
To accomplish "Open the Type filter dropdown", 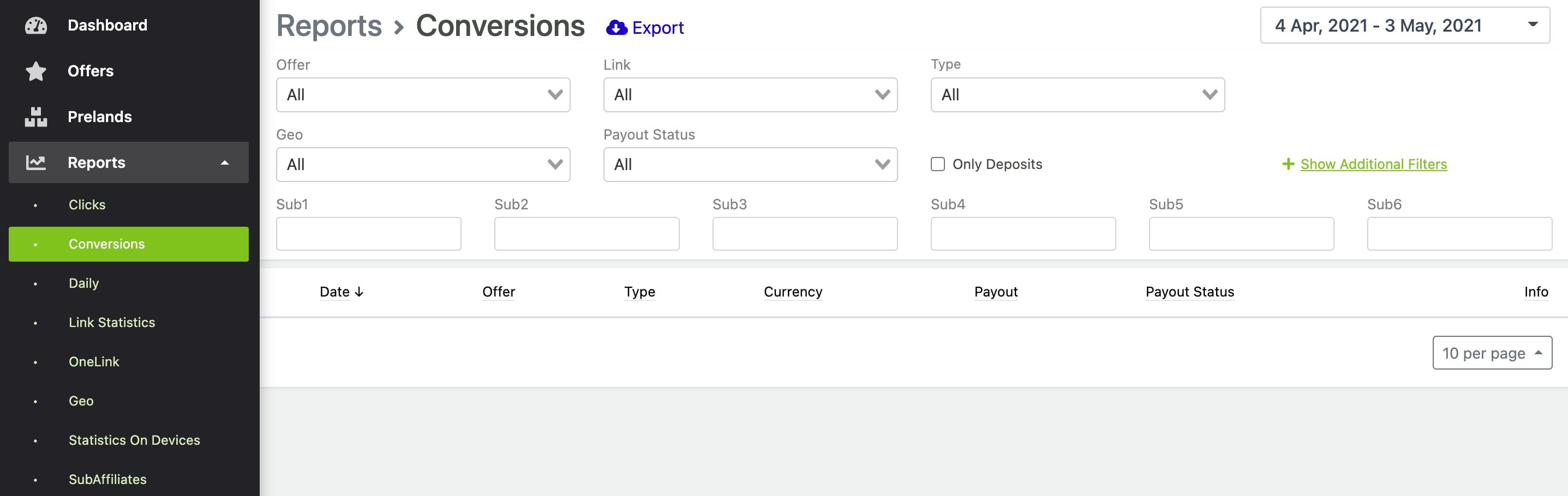I will [1078, 95].
